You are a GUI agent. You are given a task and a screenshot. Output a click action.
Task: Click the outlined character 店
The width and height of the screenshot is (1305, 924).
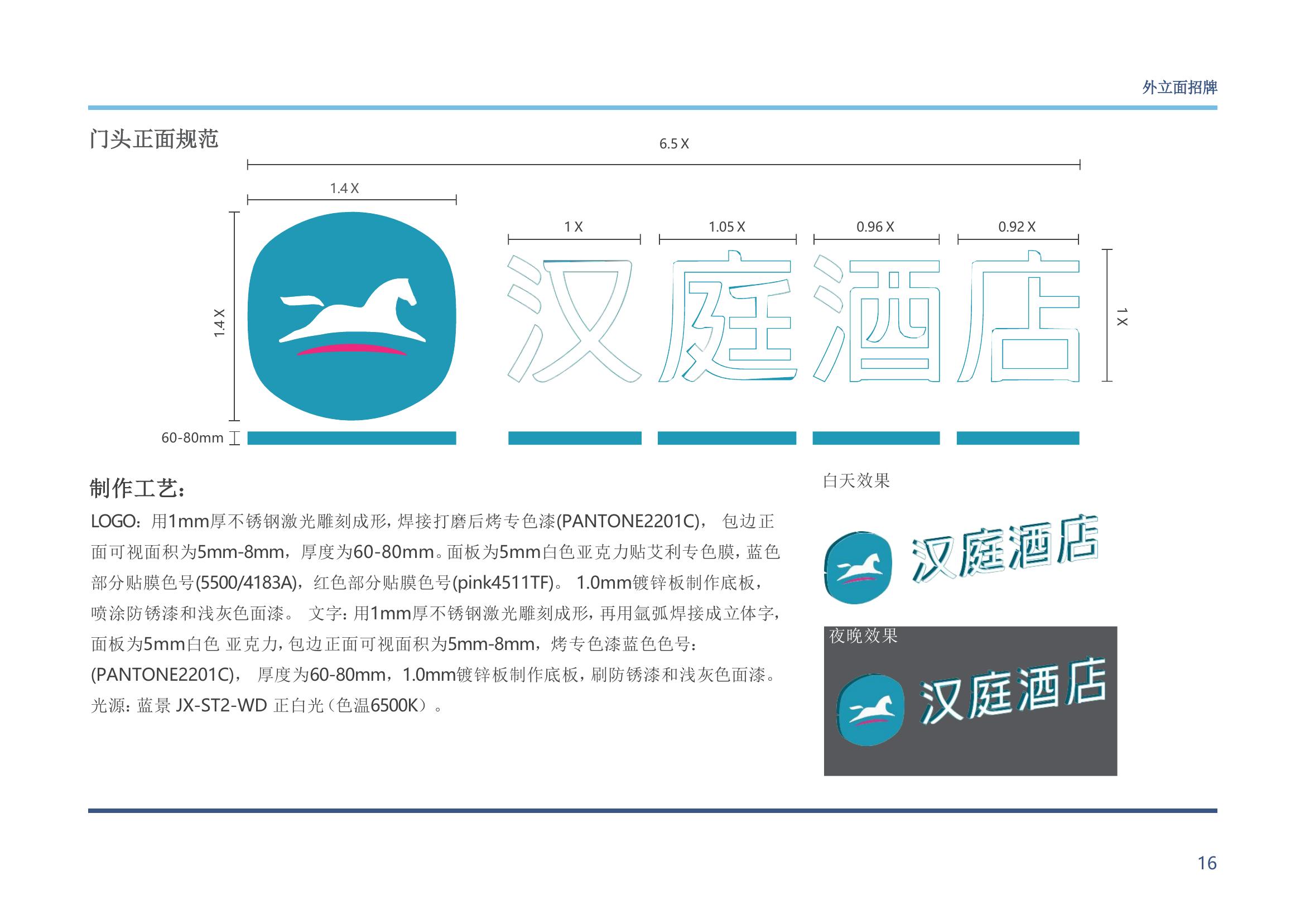pyautogui.click(x=1018, y=316)
